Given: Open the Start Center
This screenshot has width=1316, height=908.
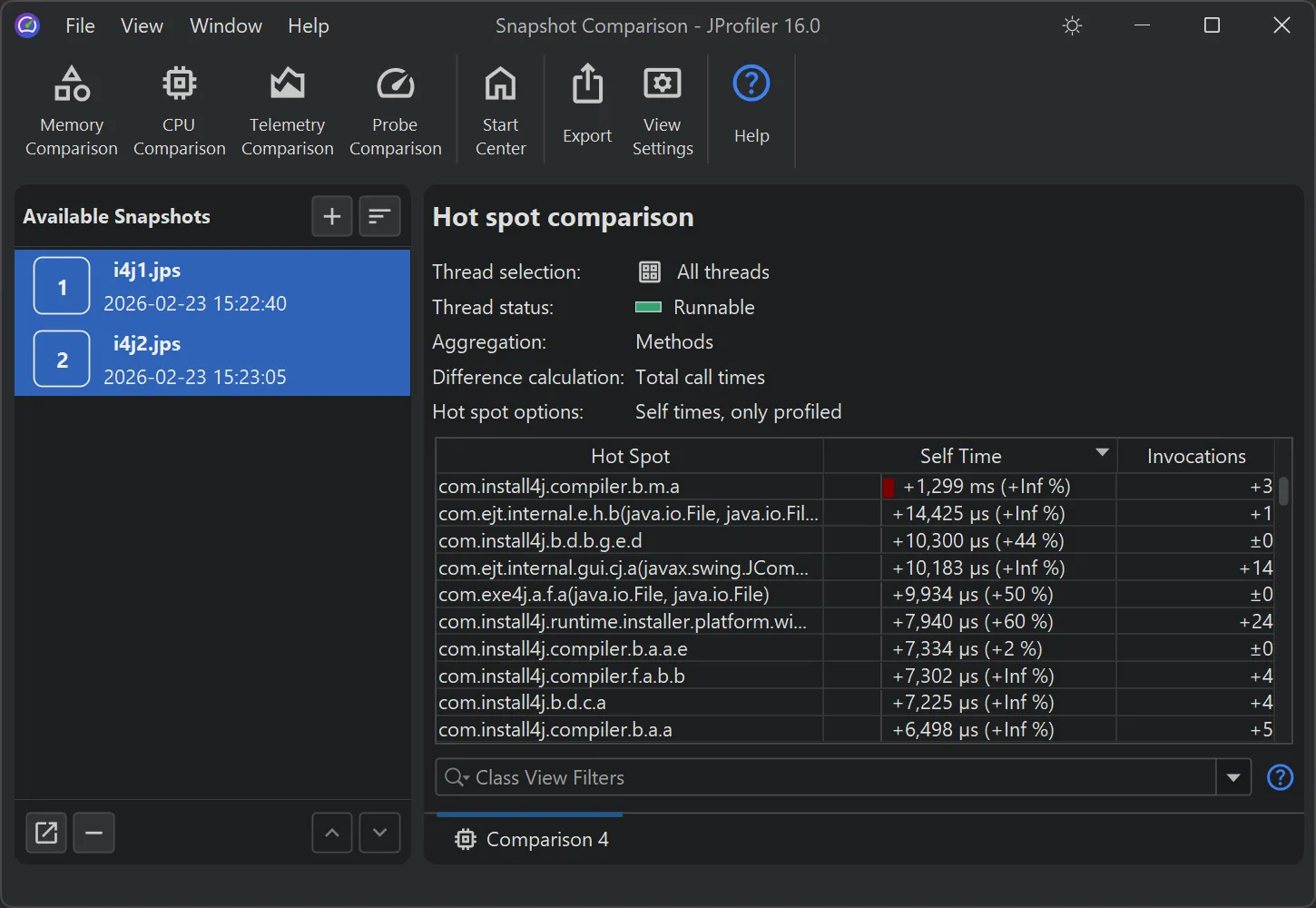Looking at the screenshot, I should 500,109.
